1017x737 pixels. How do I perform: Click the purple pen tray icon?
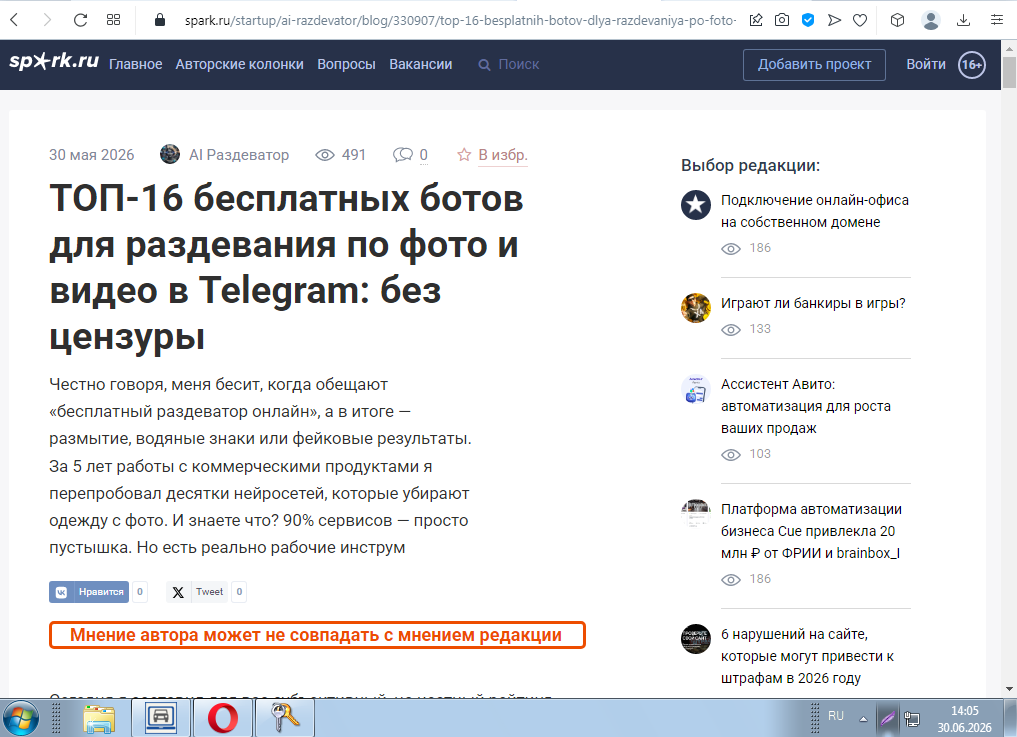pos(887,718)
